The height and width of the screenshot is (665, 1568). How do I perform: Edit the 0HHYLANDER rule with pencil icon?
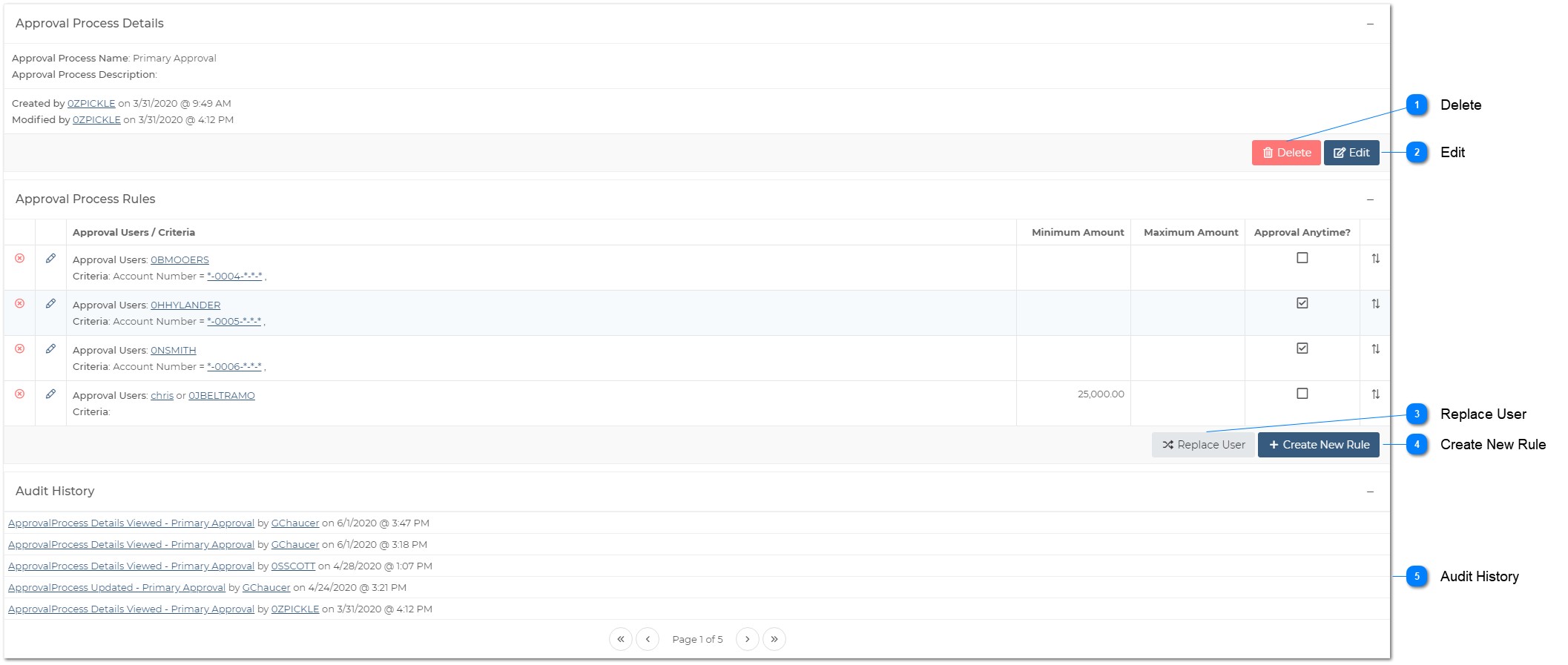pos(50,303)
